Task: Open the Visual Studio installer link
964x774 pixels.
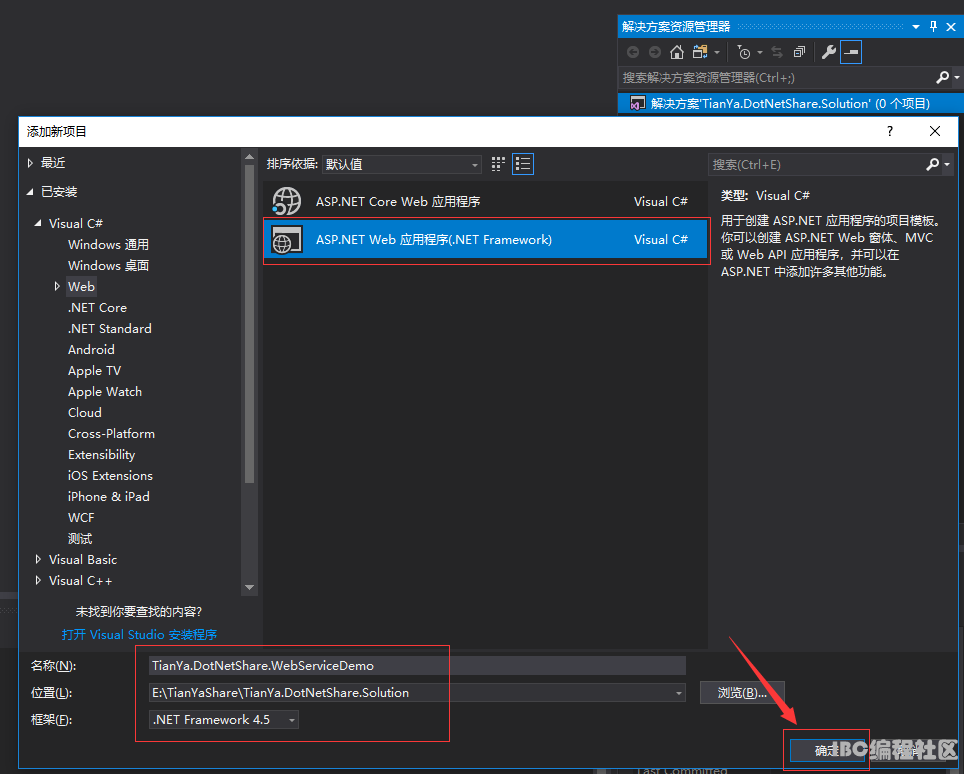Action: tap(139, 634)
